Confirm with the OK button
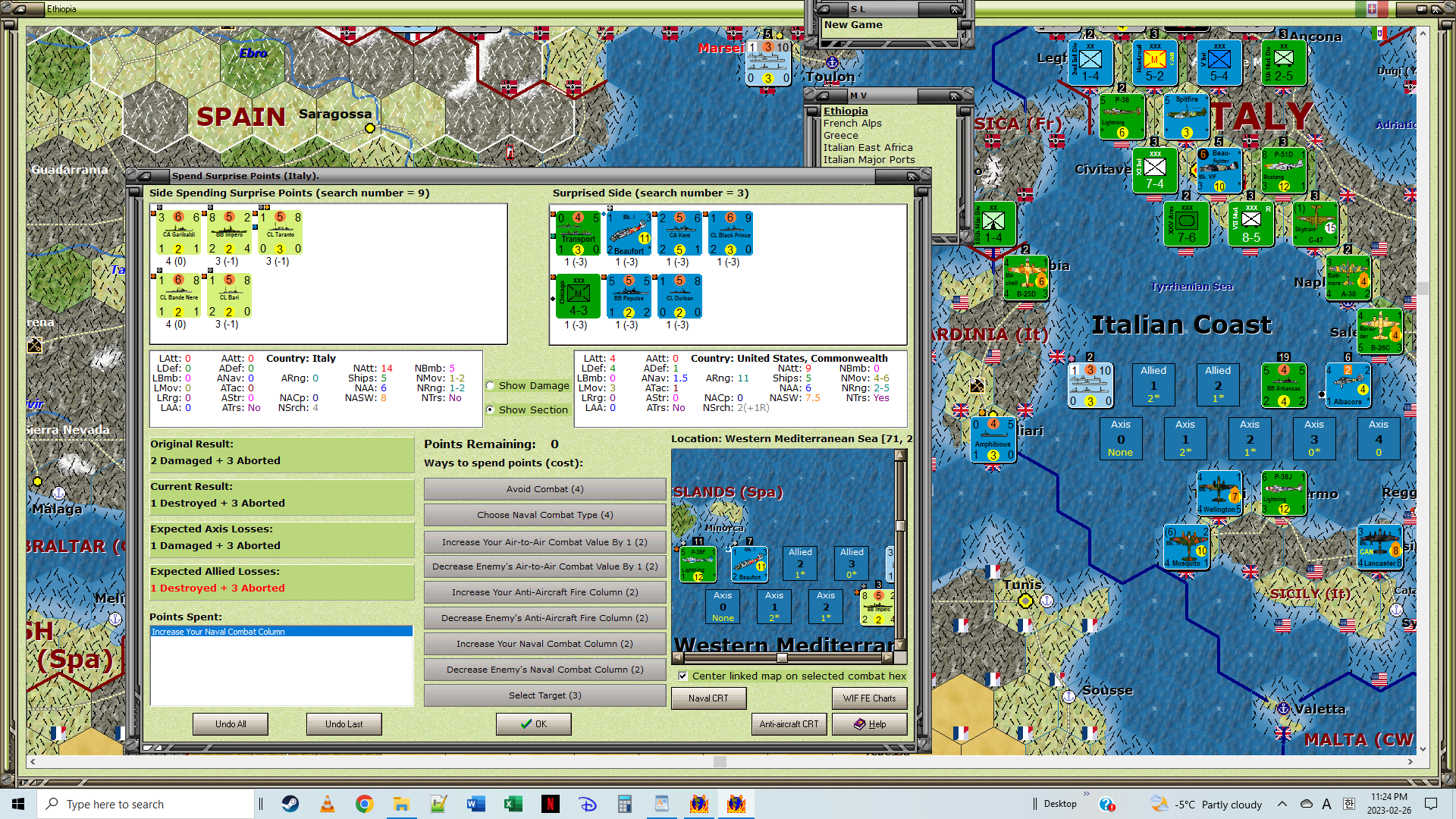This screenshot has height=819, width=1456. (534, 724)
